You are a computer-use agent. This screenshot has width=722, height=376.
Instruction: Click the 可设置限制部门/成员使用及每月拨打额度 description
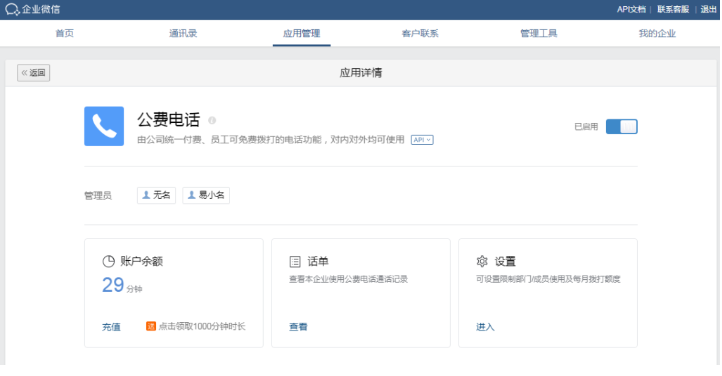pyautogui.click(x=548, y=279)
